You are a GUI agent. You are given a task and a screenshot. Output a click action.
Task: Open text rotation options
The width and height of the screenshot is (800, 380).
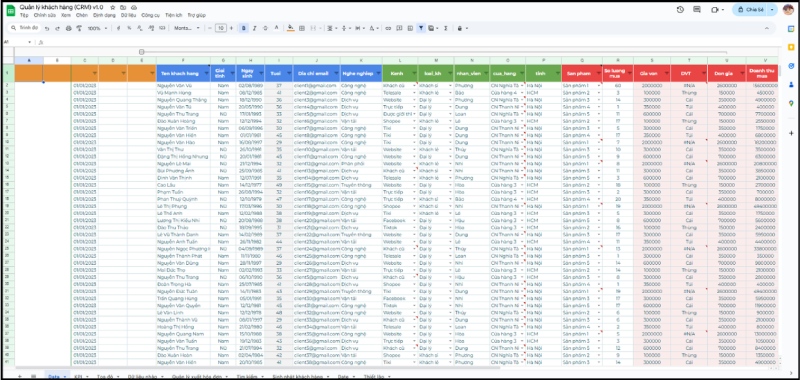point(373,29)
